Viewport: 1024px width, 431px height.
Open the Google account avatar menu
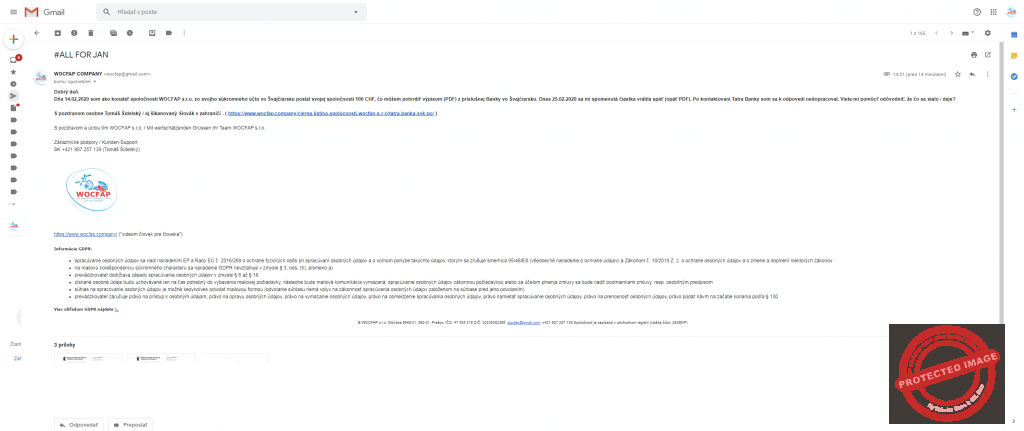[1011, 12]
